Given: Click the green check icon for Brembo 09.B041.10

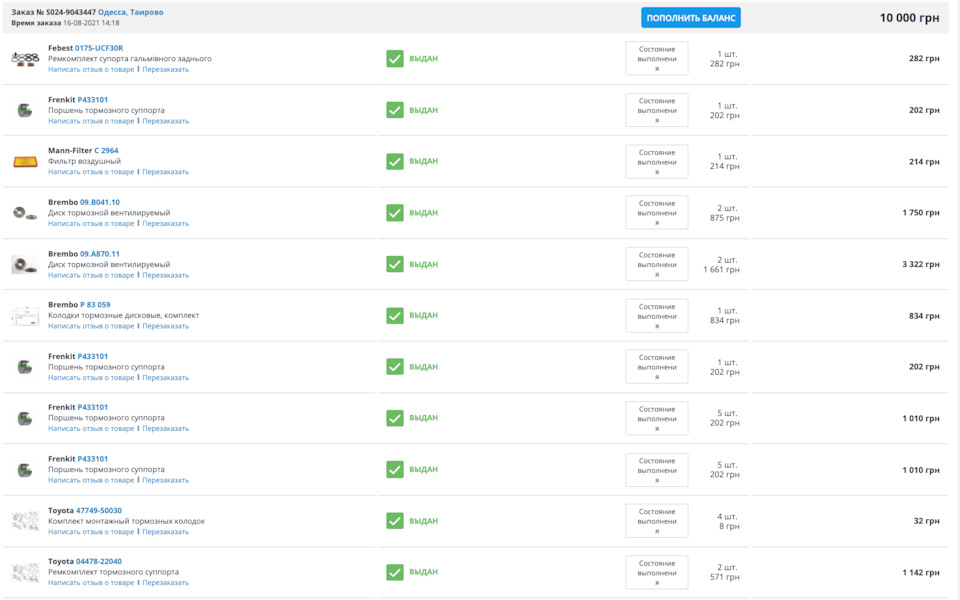Looking at the screenshot, I should coord(395,213).
